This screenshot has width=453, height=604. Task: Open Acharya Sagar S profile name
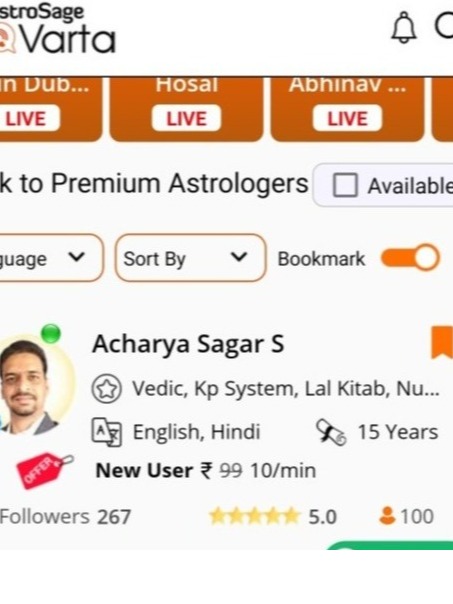[188, 344]
